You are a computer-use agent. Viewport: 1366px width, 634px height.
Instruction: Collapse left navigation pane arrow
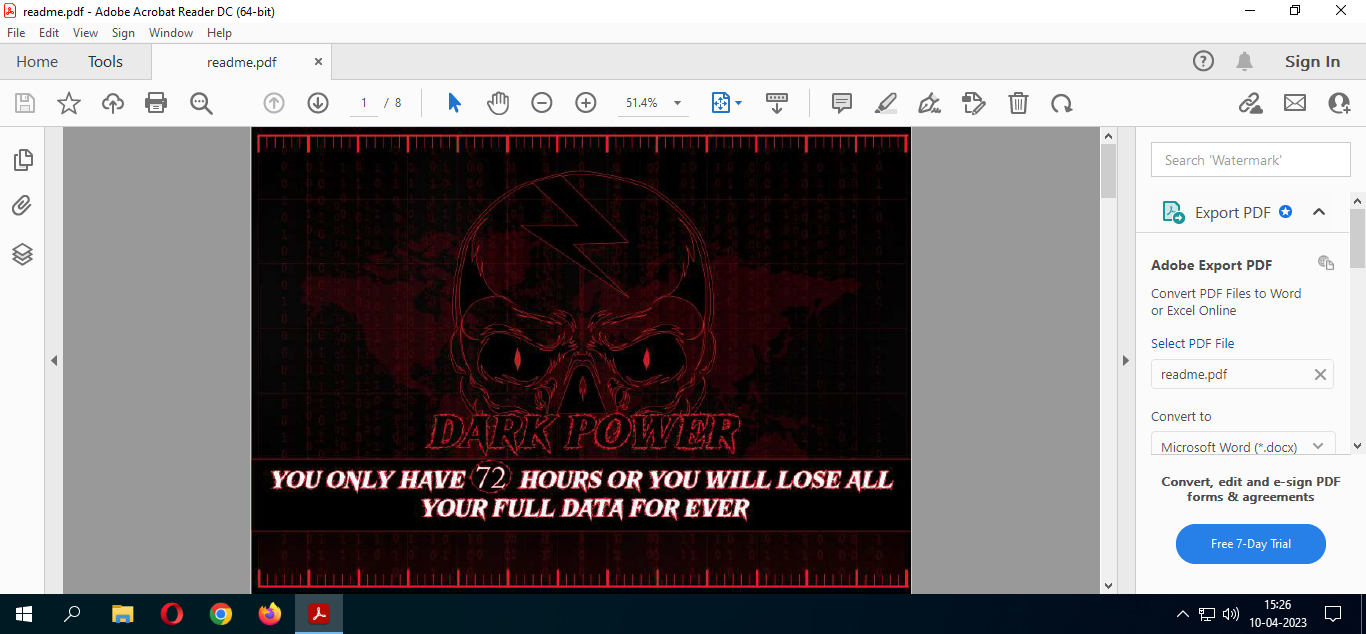54,360
